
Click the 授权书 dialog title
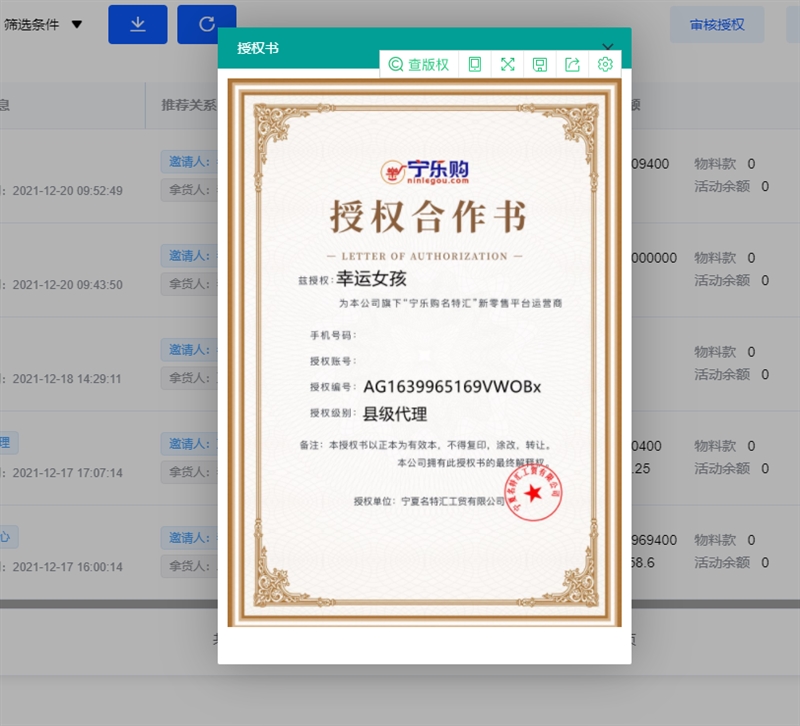[258, 48]
